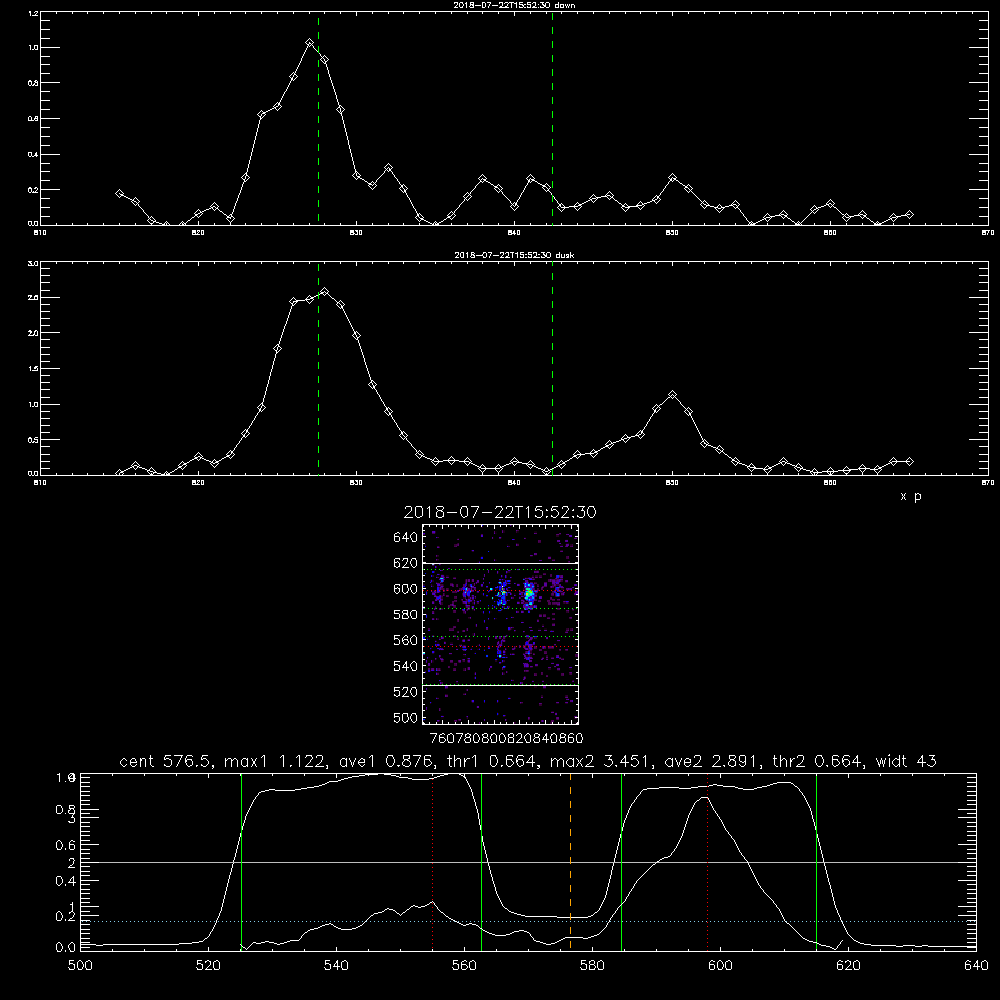Click the "600" tick label on bottom plot x-axis
The width and height of the screenshot is (1000, 1000).
click(x=720, y=966)
